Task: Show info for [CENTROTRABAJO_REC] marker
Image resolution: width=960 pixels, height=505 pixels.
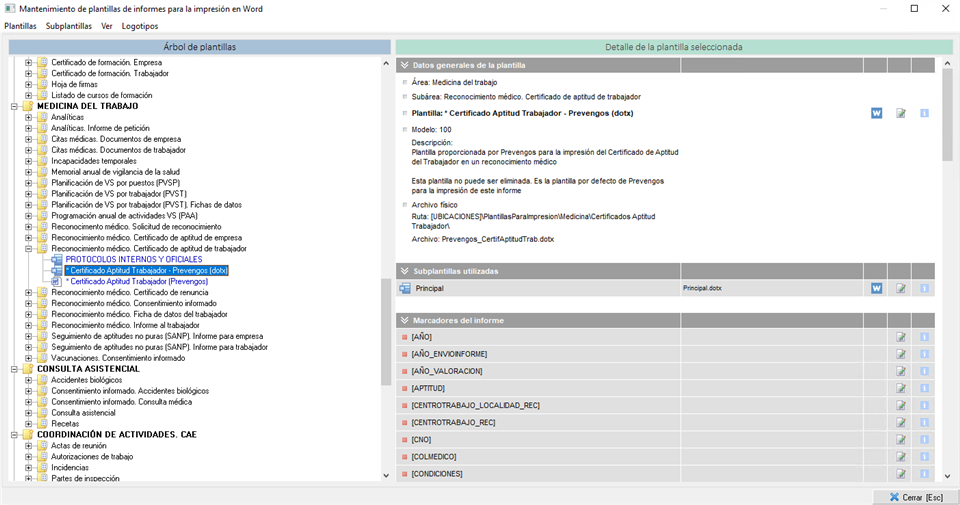Action: [924, 423]
